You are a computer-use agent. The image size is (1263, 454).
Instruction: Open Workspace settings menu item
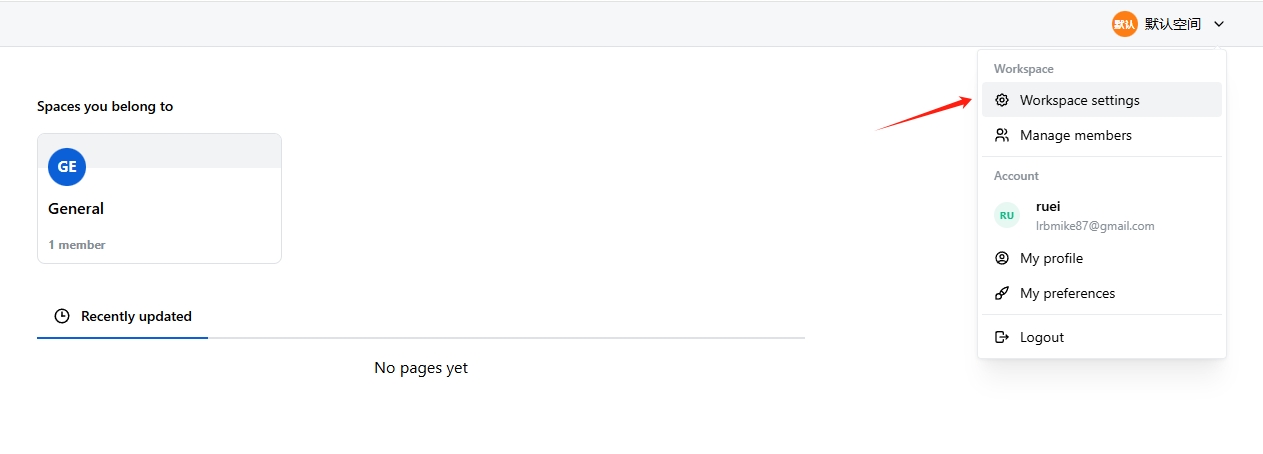click(x=1080, y=100)
